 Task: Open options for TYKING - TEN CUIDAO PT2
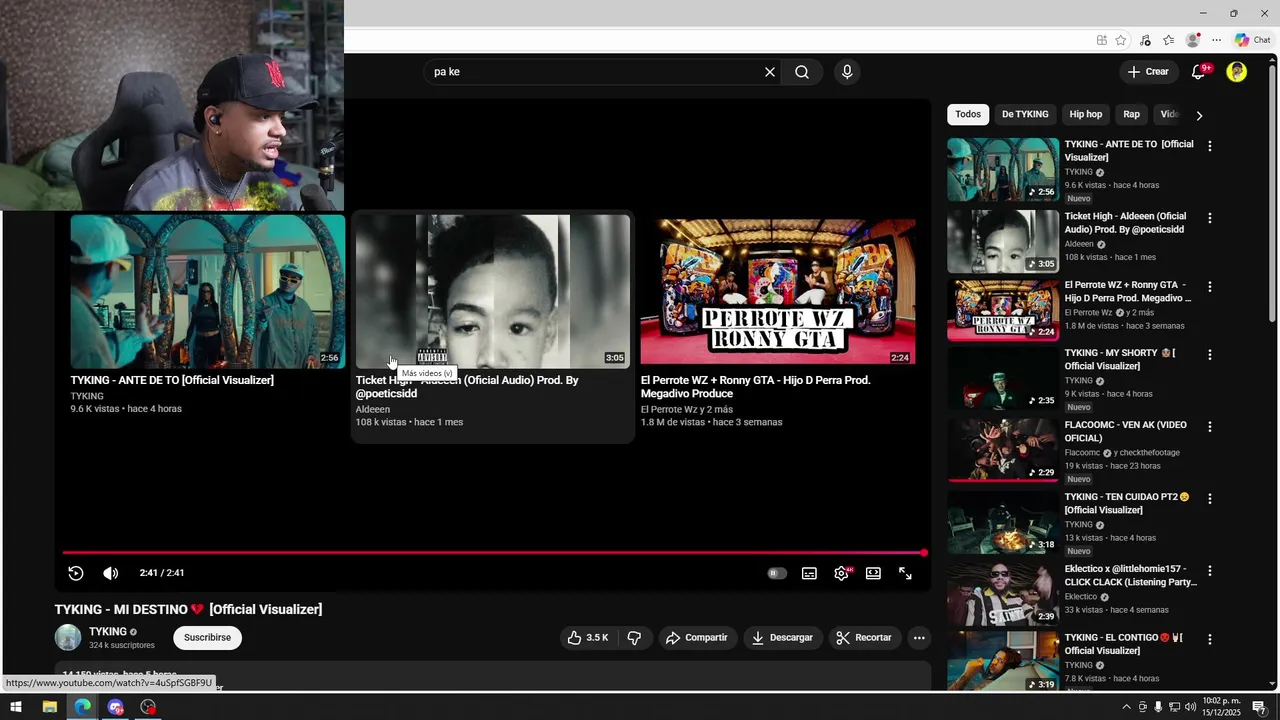click(1210, 499)
